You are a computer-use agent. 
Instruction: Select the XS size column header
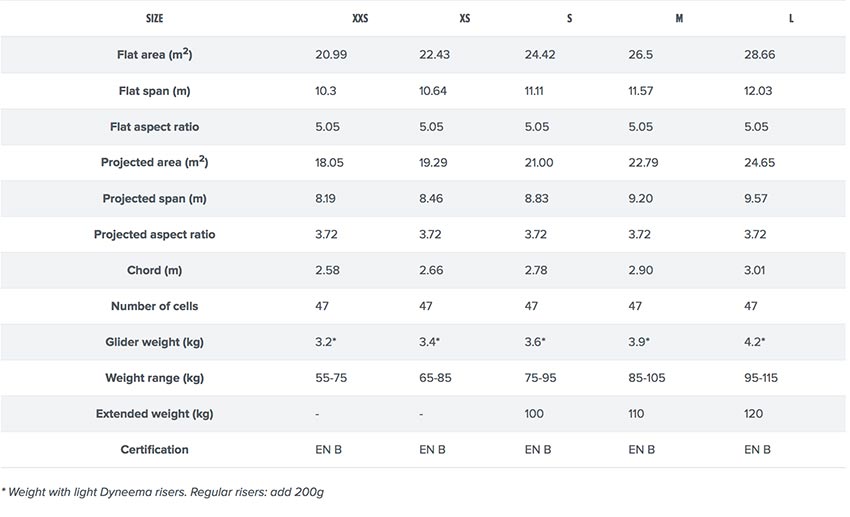click(x=465, y=18)
